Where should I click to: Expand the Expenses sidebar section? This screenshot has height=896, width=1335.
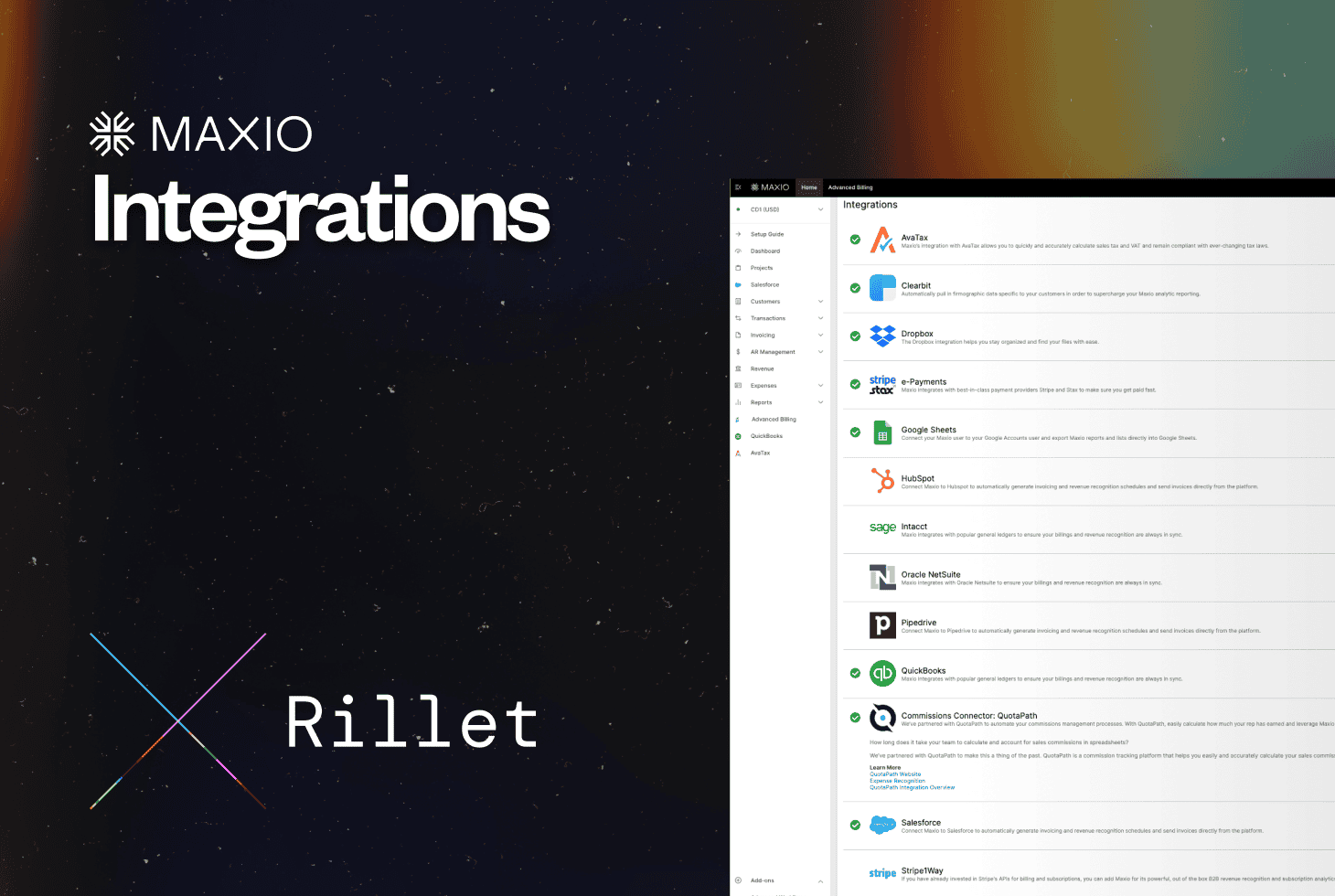coord(820,386)
